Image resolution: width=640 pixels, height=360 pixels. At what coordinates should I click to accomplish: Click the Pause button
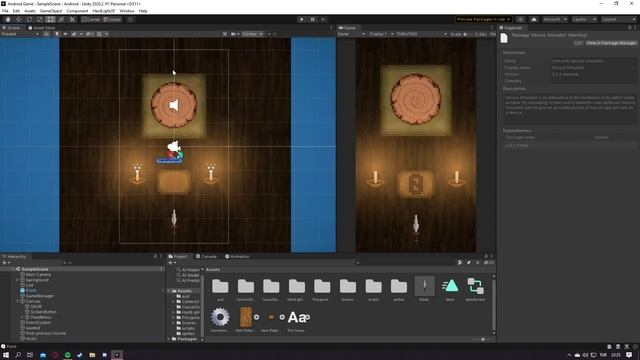[313, 19]
